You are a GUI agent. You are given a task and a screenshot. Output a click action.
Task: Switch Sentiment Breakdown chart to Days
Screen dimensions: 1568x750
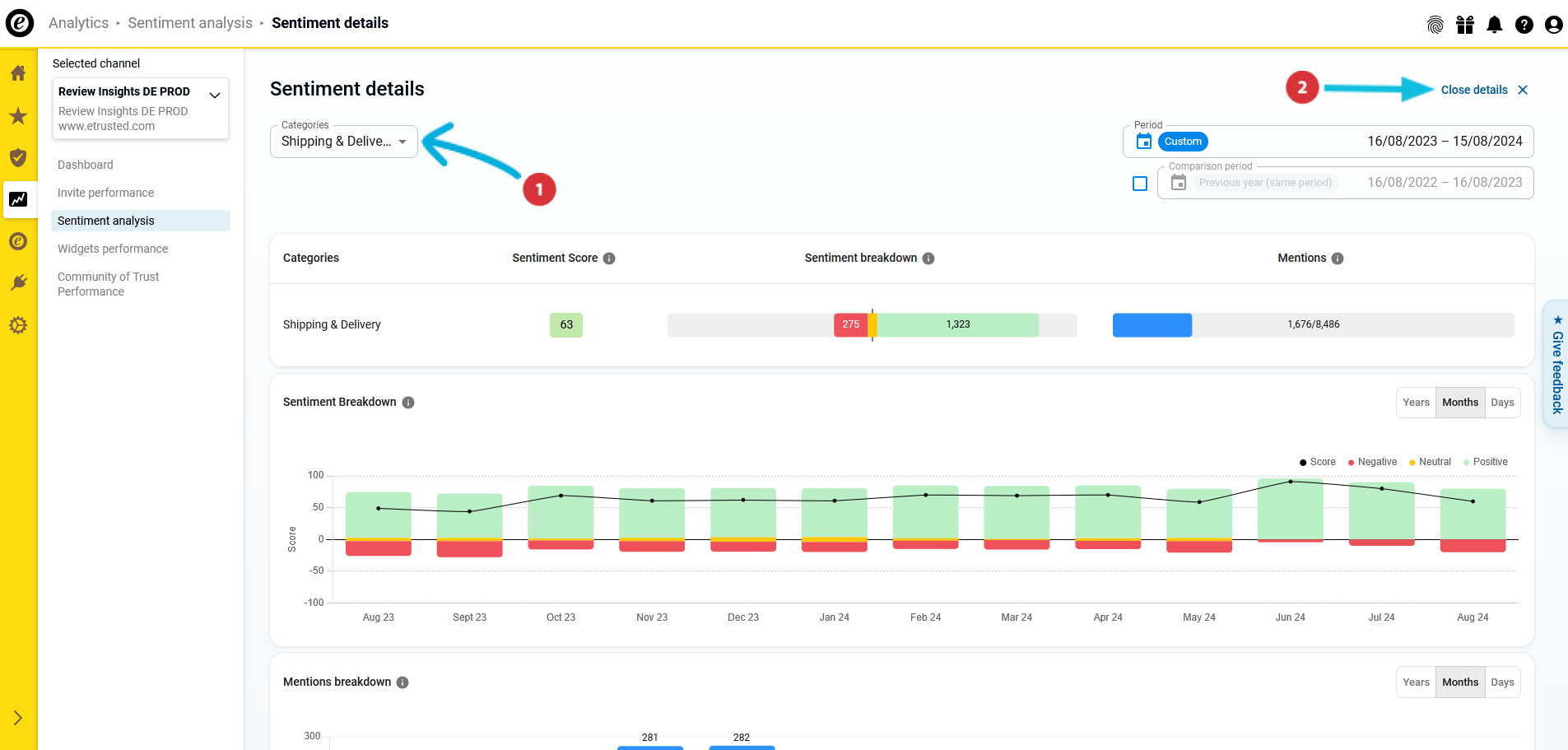1502,403
